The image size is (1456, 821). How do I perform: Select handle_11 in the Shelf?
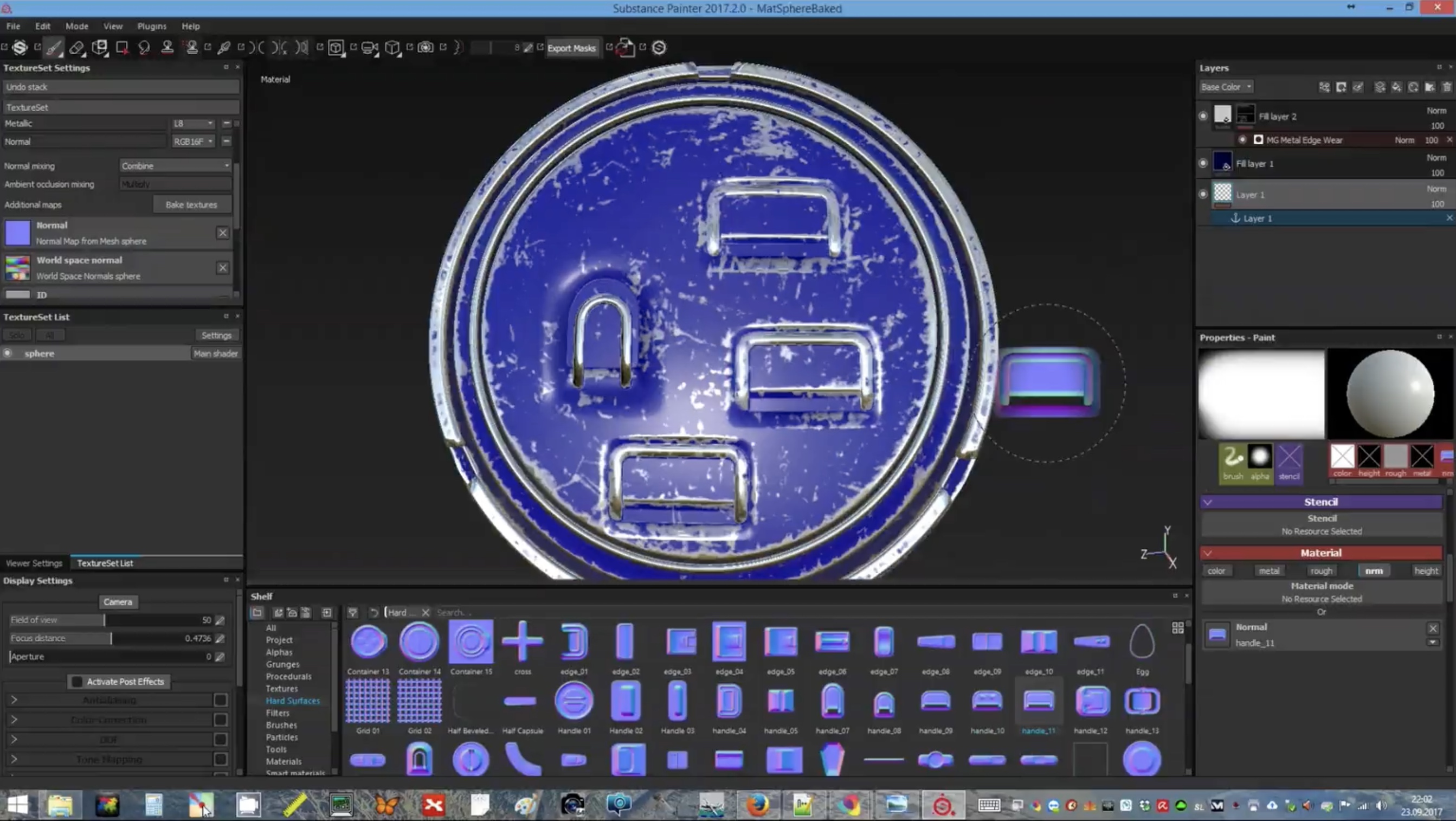click(x=1039, y=707)
